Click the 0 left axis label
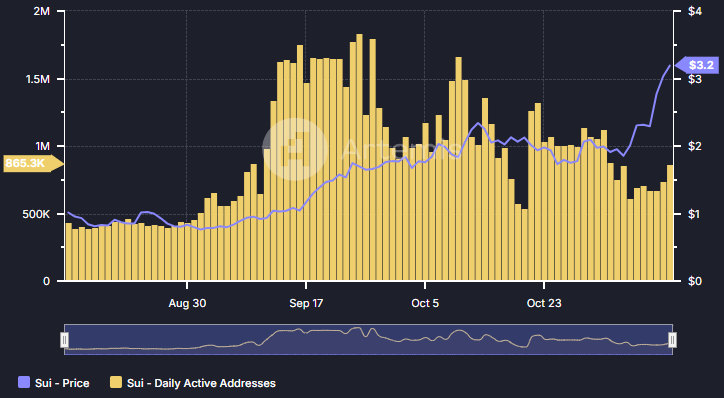The image size is (724, 398). click(46, 281)
